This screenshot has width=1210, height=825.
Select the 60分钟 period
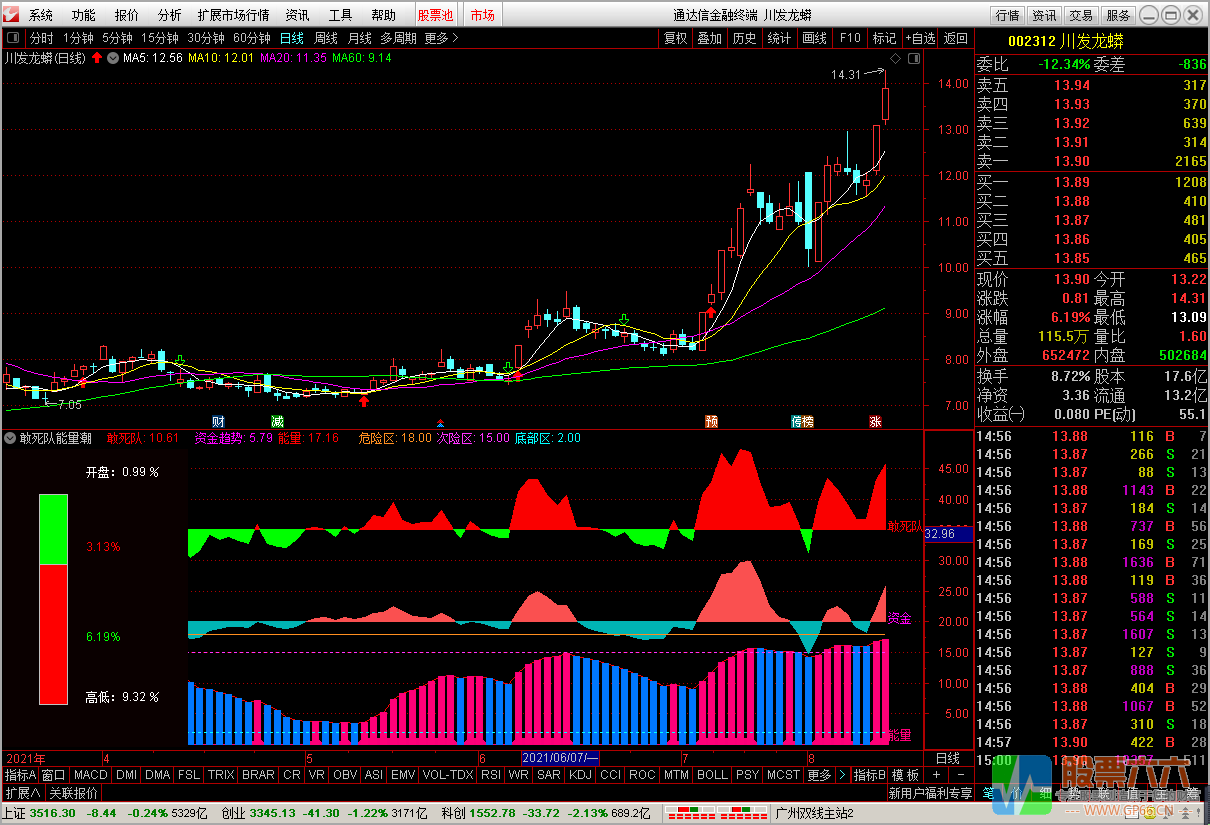click(x=252, y=39)
